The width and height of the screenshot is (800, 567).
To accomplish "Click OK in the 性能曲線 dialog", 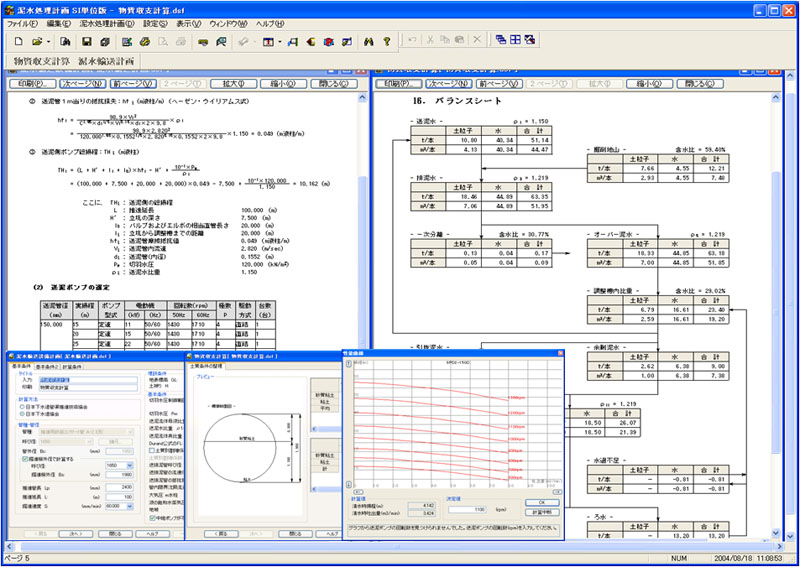I will [x=542, y=502].
